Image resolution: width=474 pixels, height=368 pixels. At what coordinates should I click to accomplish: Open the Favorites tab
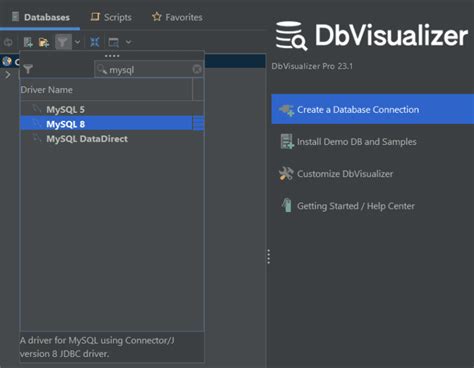click(177, 17)
